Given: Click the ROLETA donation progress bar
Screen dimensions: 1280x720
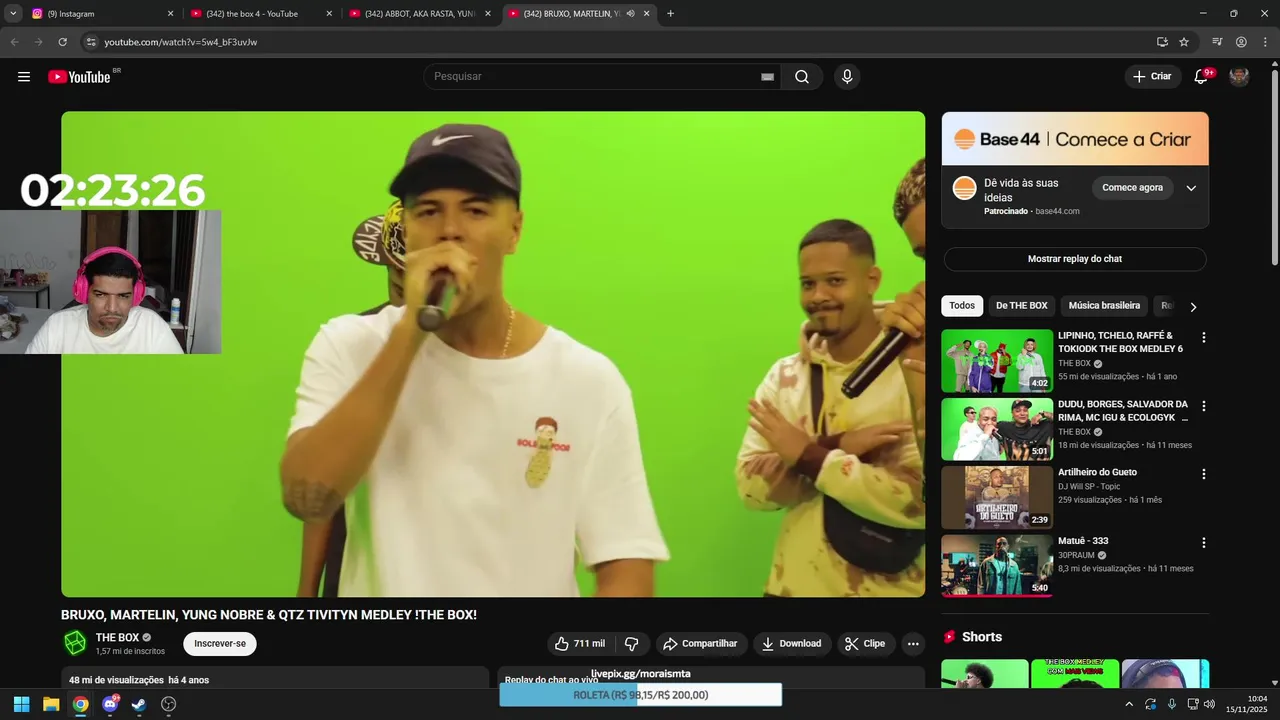Looking at the screenshot, I should [640, 695].
